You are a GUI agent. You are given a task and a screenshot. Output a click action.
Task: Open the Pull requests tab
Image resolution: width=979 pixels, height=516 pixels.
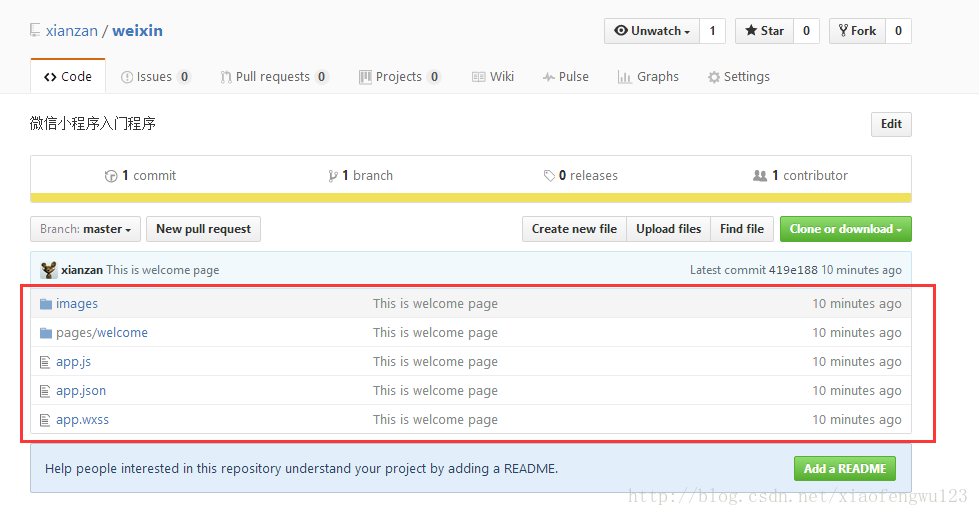point(274,76)
